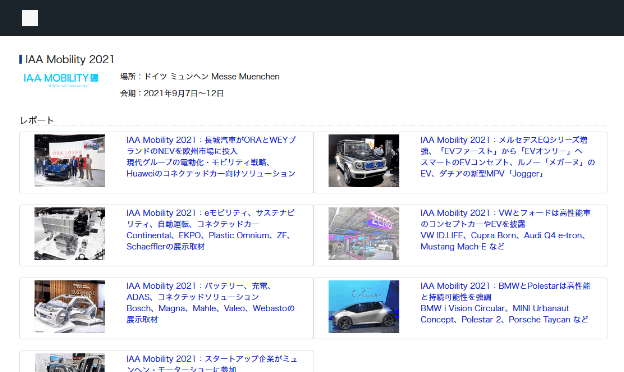This screenshot has height=372, width=624.
Task: Open the VW and Ford concept car report link
Action: coord(505,230)
